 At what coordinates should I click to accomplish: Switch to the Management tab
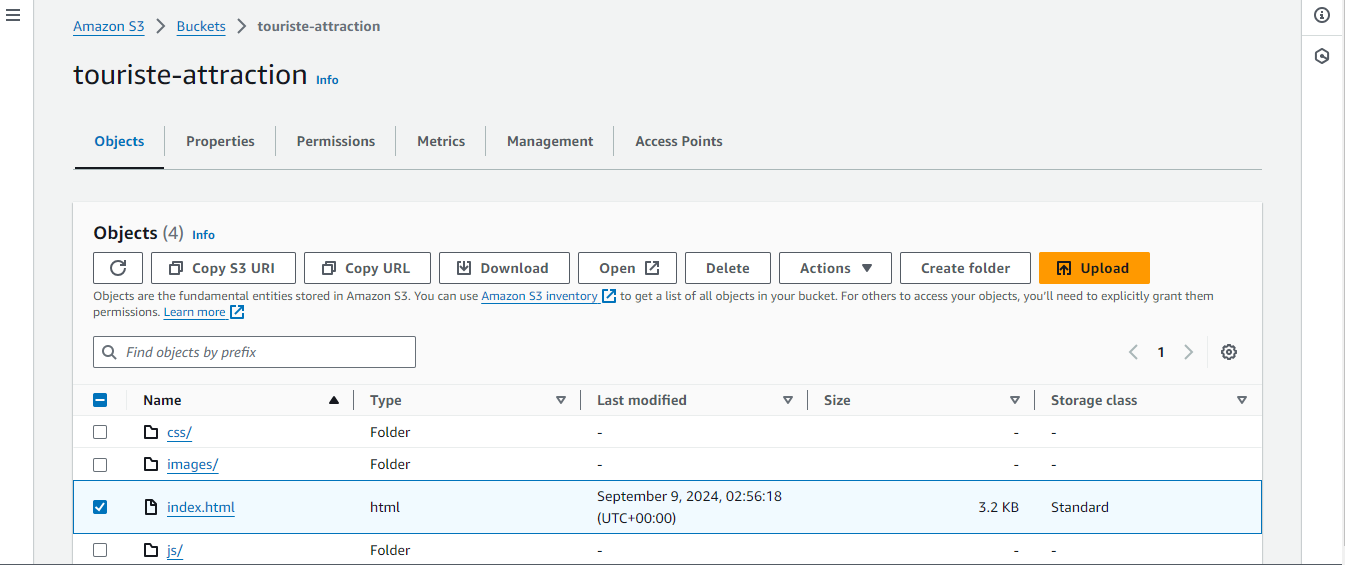tap(550, 141)
